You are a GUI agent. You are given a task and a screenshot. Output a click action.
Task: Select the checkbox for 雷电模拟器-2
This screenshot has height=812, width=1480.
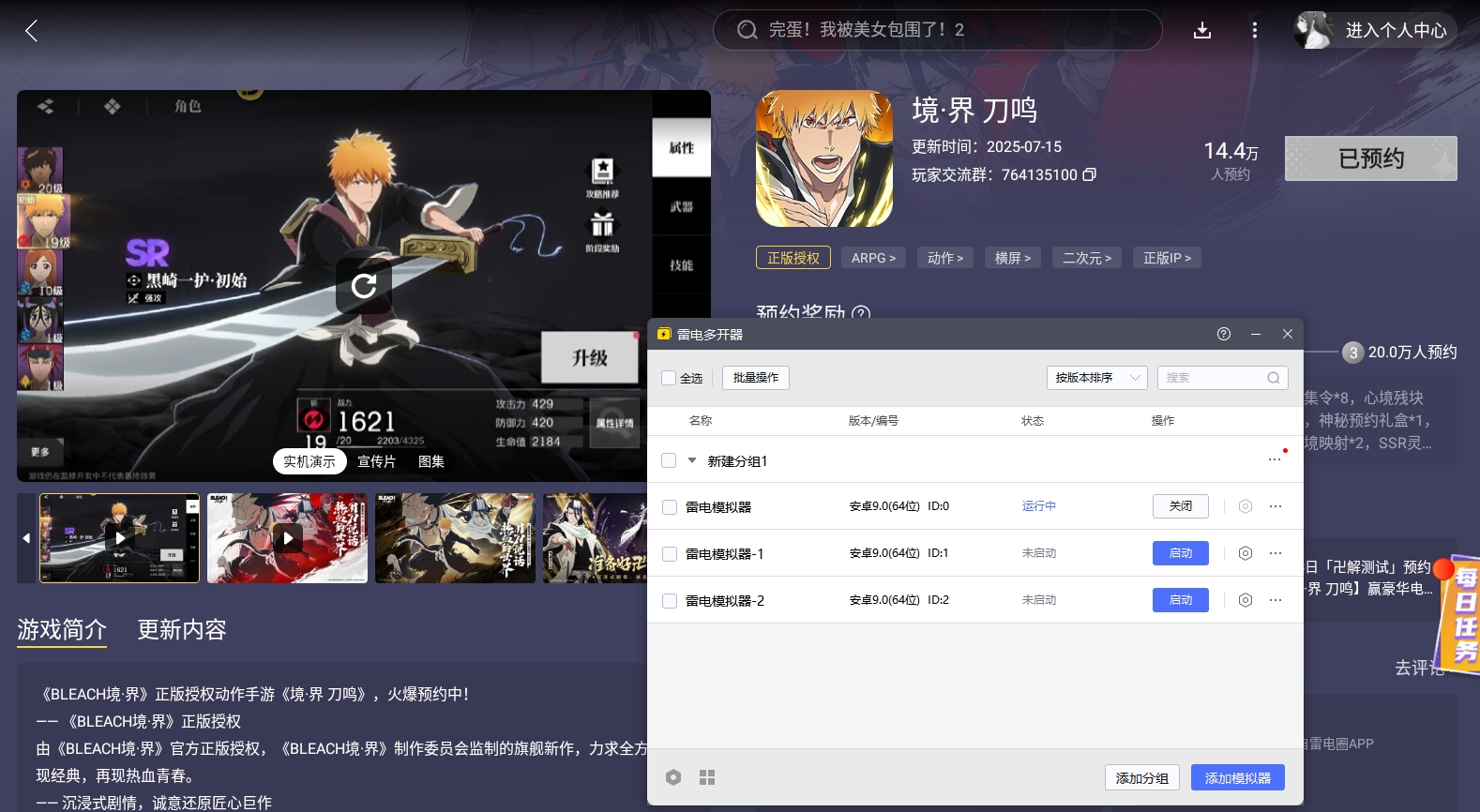(x=670, y=601)
